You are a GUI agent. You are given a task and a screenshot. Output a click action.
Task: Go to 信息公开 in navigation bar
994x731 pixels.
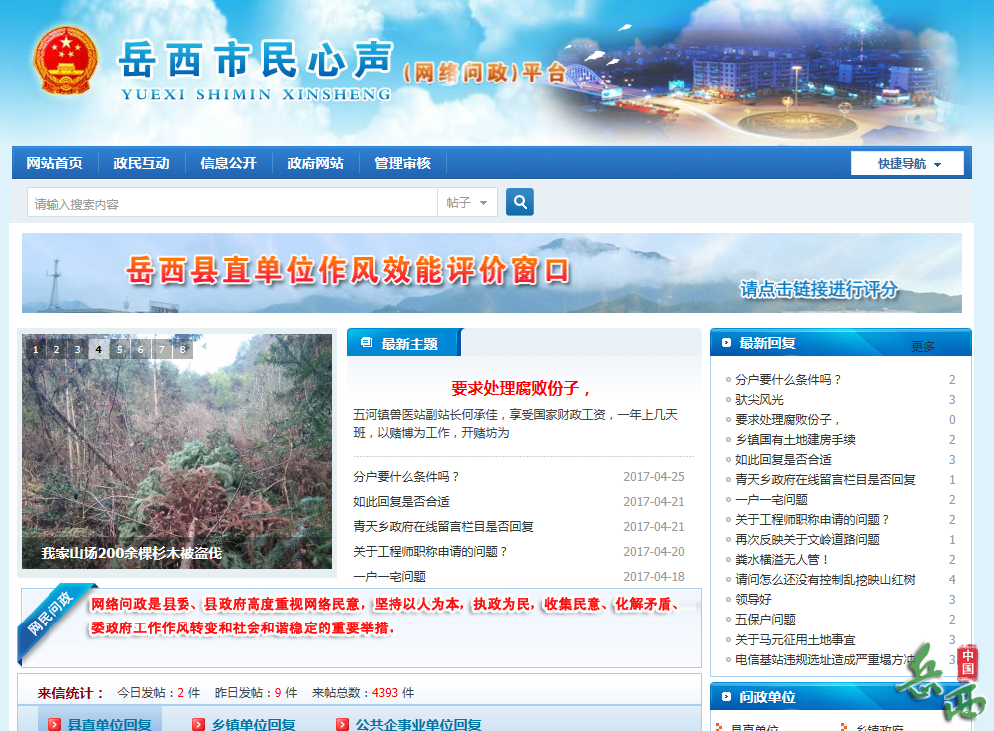point(228,164)
